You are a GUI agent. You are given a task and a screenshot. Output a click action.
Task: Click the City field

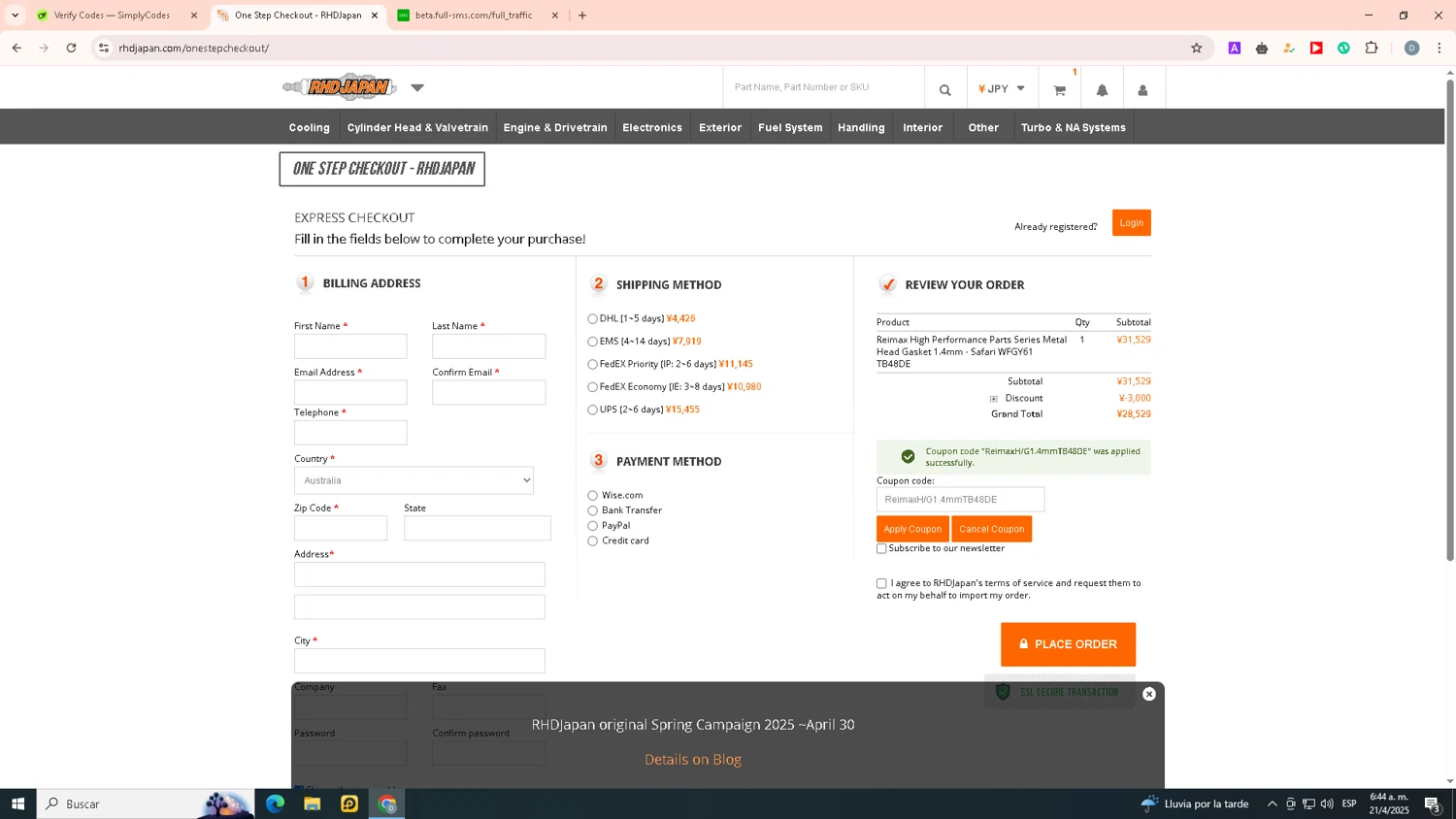click(x=419, y=661)
